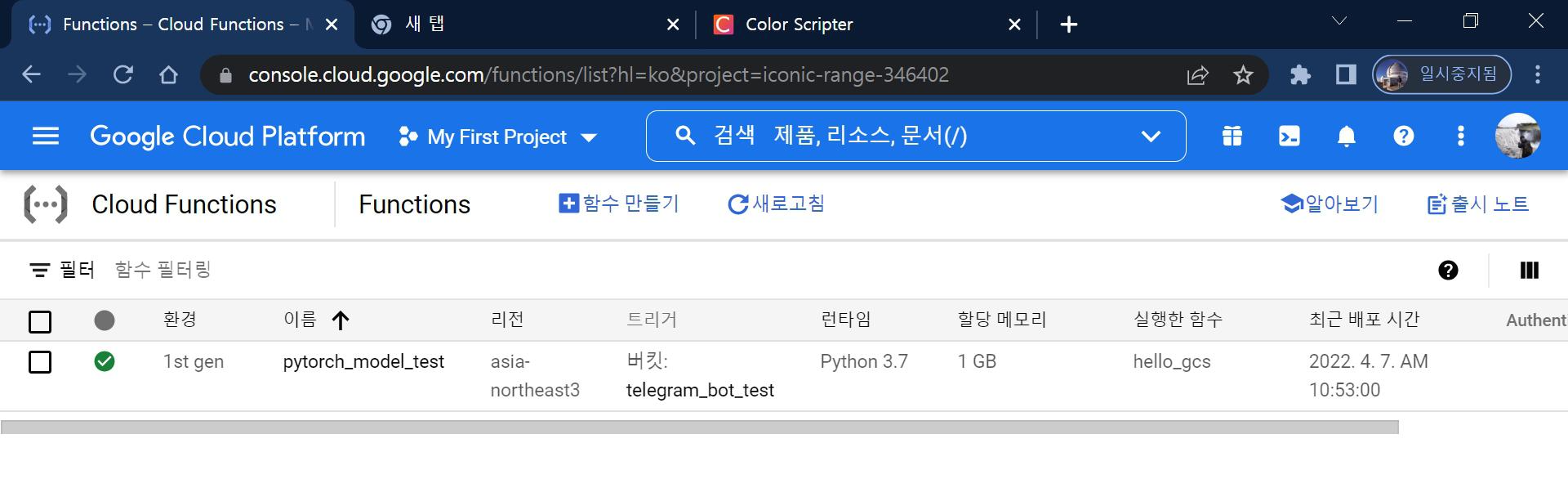Click the asia-northeast3 region cell
This screenshot has height=497, width=1568.
(535, 375)
